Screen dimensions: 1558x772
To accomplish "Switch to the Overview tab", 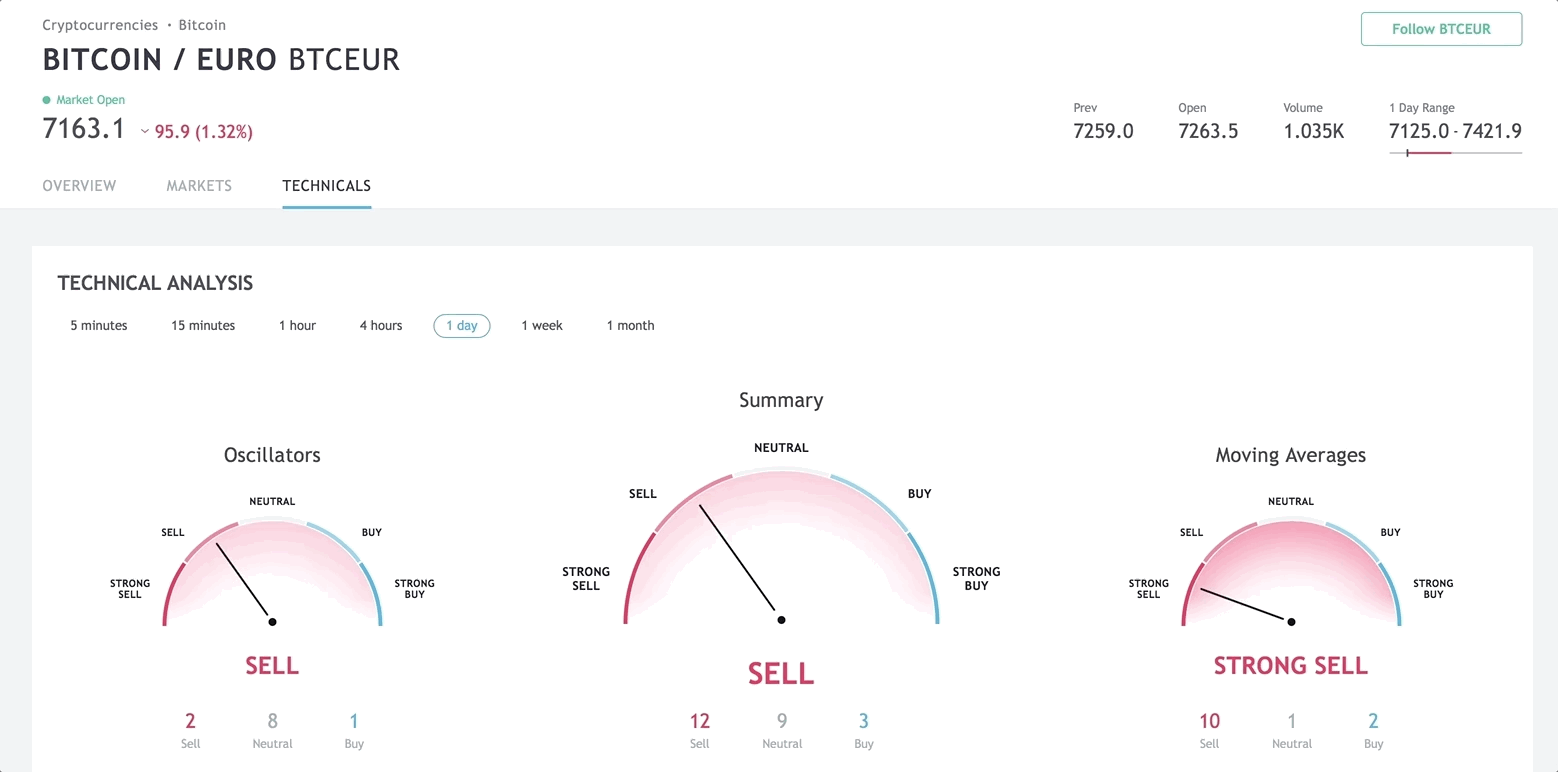I will click(79, 186).
